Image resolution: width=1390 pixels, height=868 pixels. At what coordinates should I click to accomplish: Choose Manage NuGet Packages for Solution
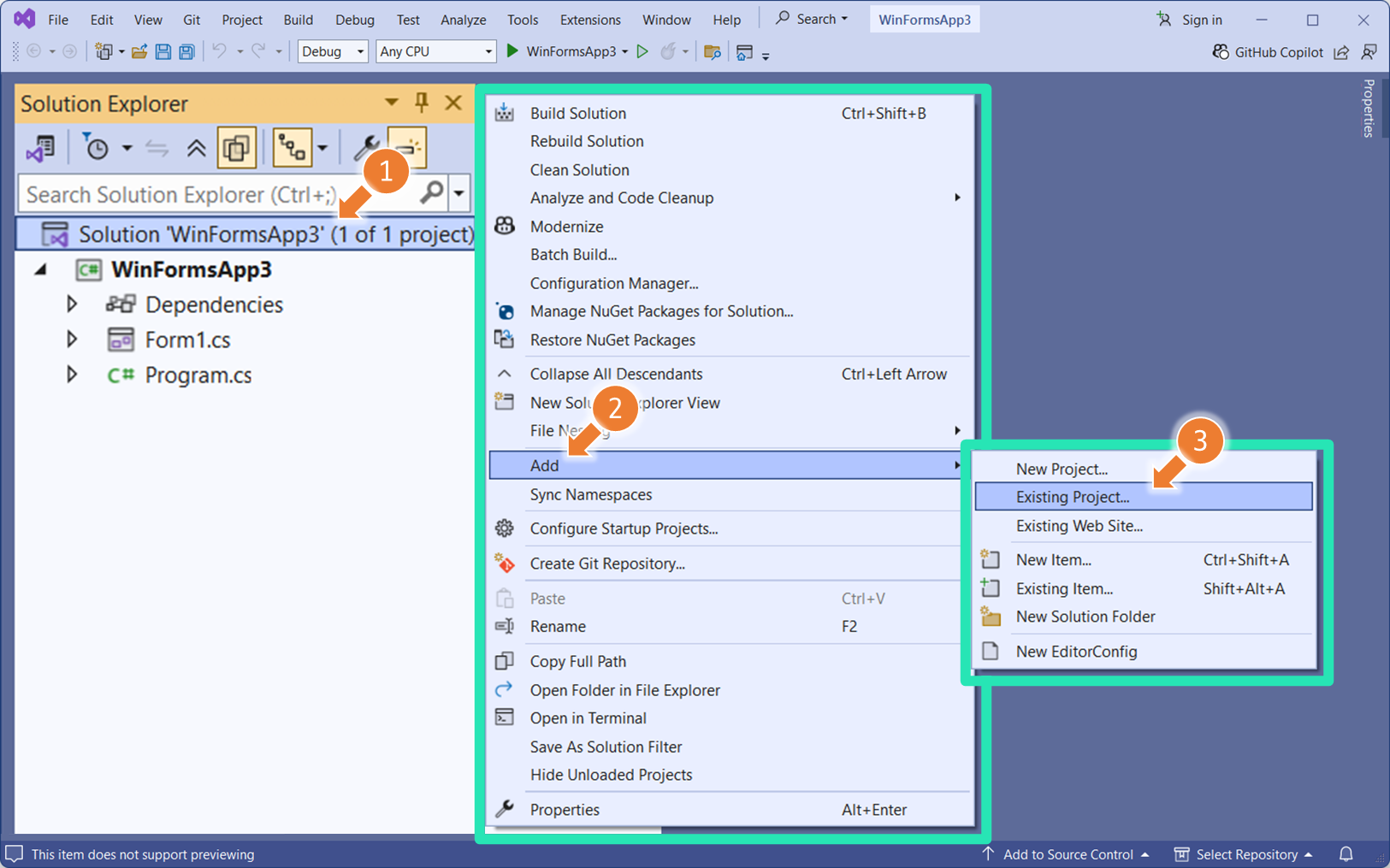730,311
